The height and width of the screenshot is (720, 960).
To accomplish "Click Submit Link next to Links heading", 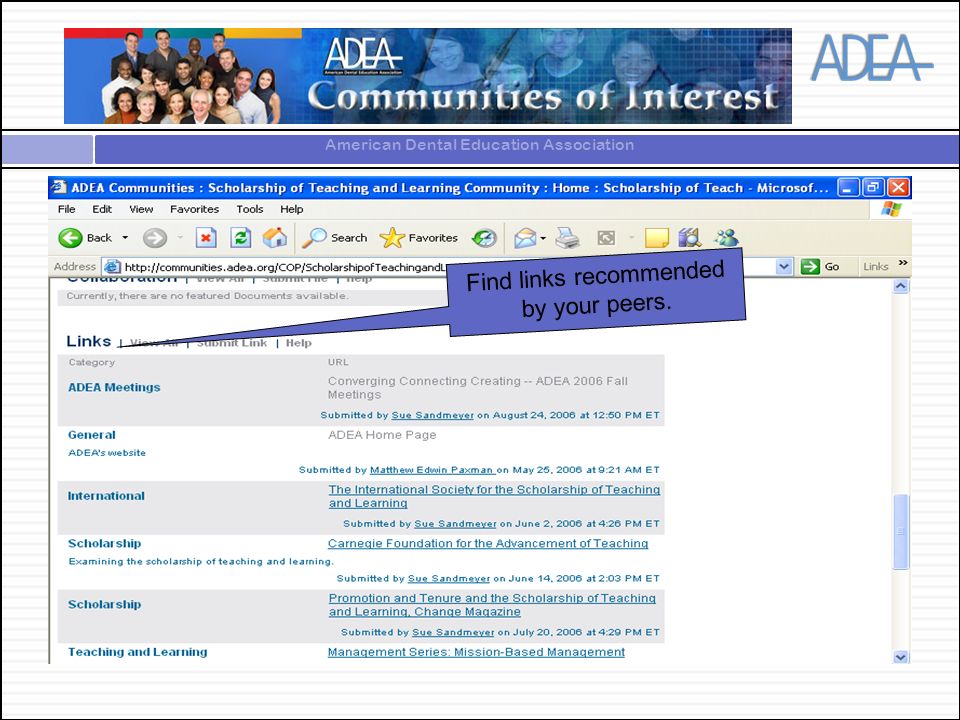I will (231, 343).
